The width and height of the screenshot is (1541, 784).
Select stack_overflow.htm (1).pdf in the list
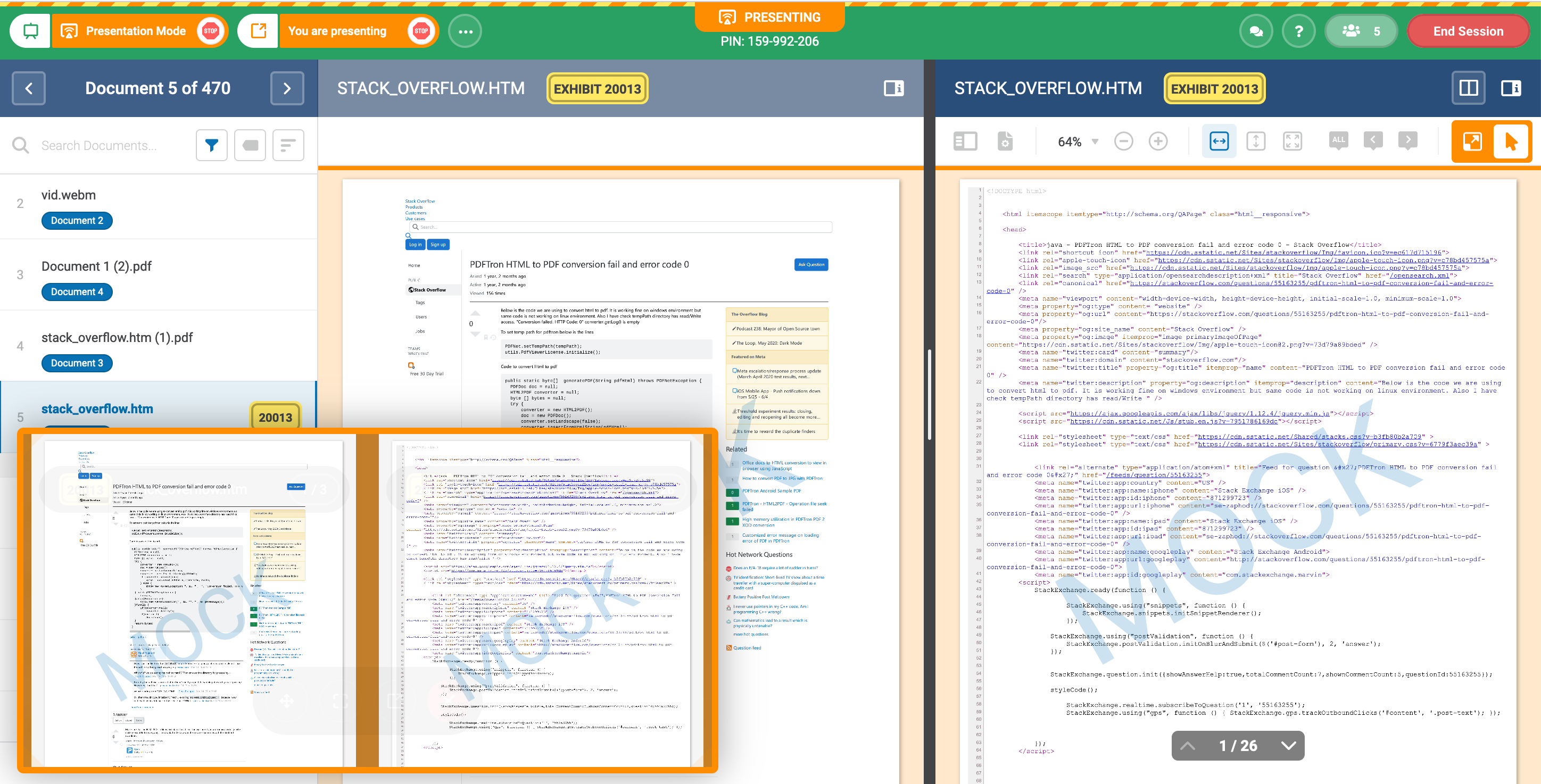(159, 347)
